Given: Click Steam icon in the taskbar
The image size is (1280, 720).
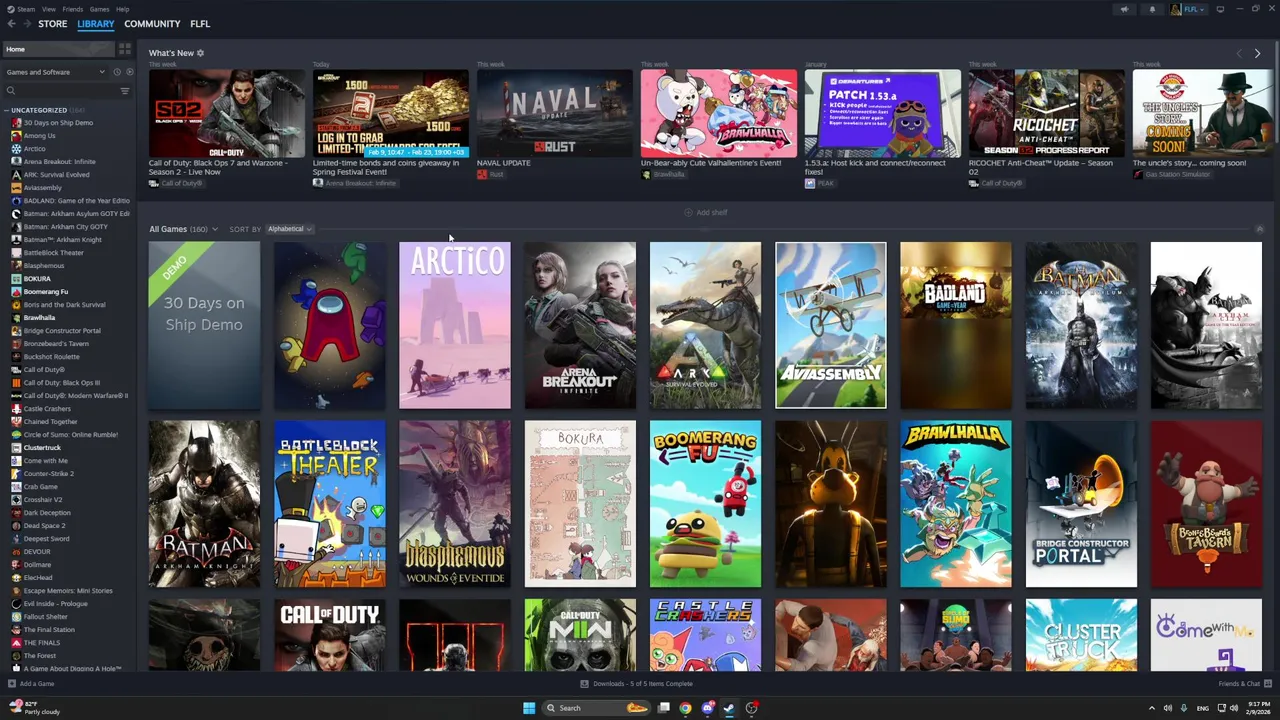Looking at the screenshot, I should click(x=729, y=708).
